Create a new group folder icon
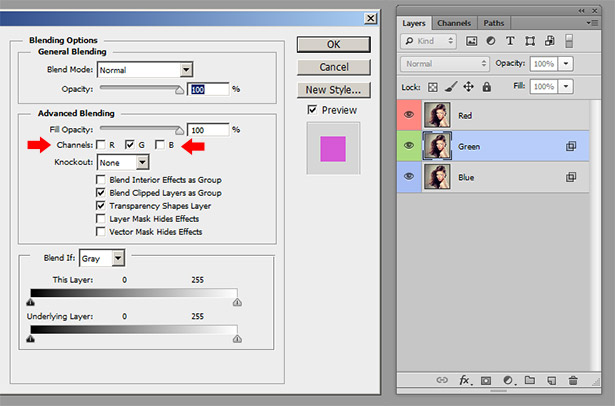The width and height of the screenshot is (615, 406). tap(530, 380)
